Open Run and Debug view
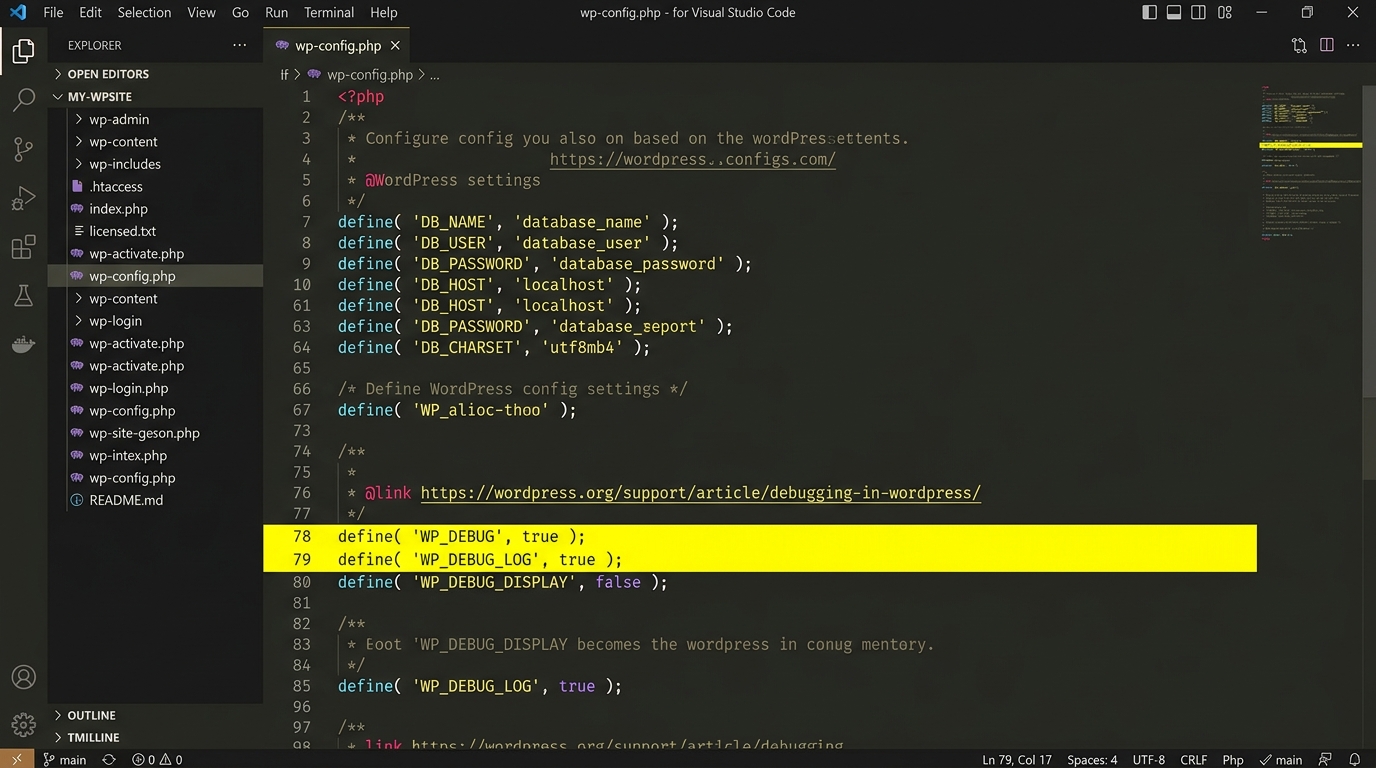The image size is (1376, 768). click(23, 199)
